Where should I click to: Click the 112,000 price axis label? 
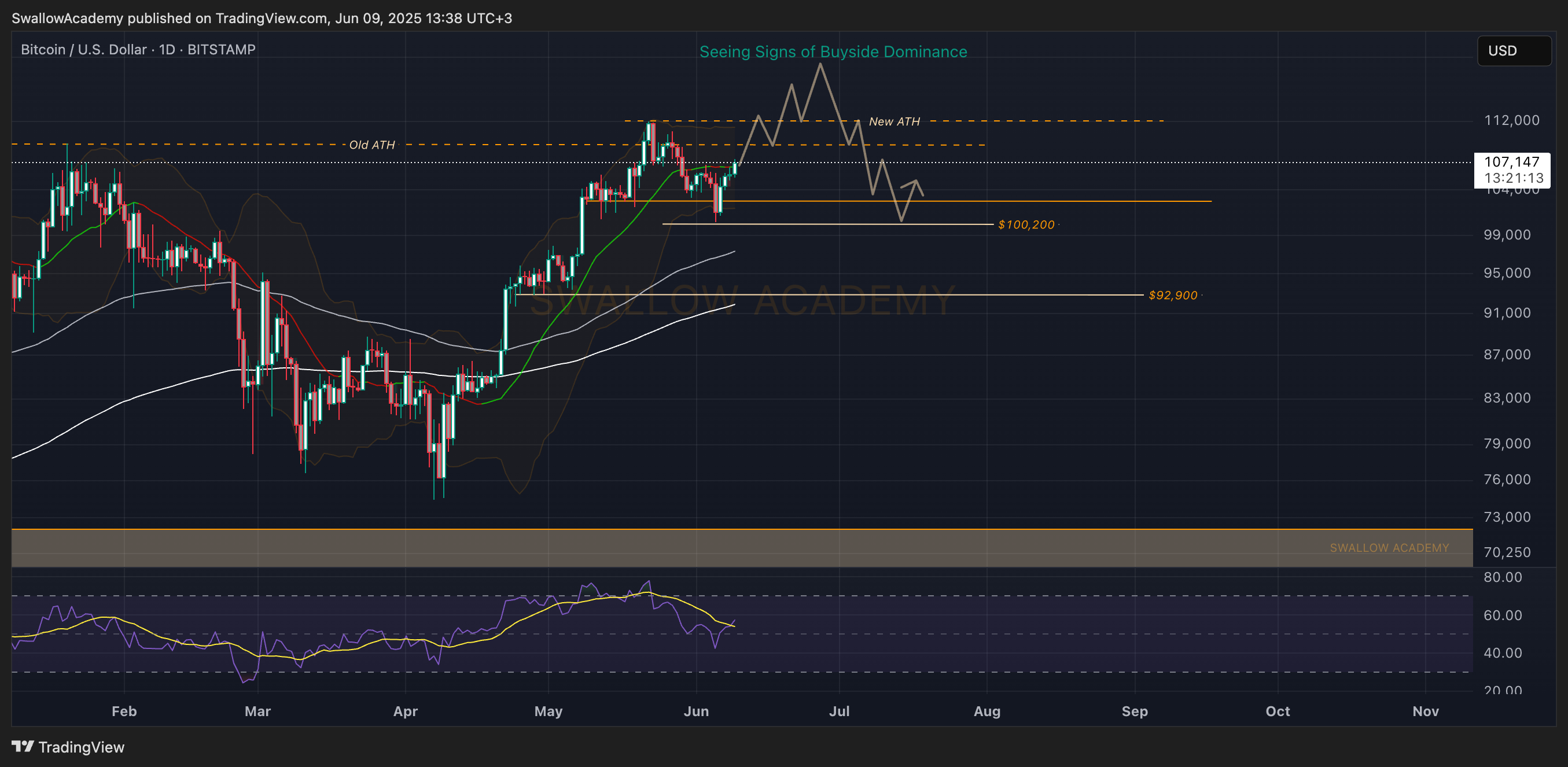pos(1511,120)
